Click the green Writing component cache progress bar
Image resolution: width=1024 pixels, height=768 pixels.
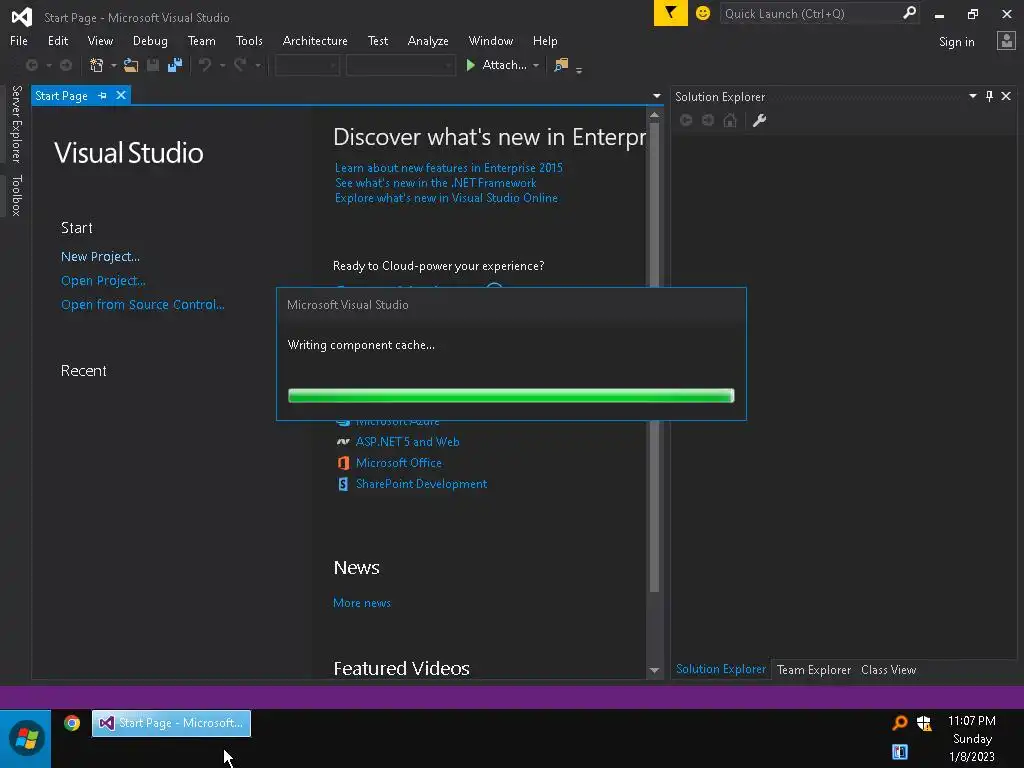point(511,395)
